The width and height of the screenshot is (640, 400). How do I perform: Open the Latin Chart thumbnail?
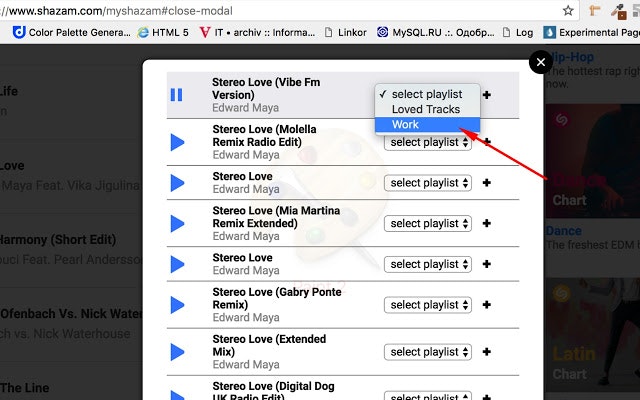coord(593,333)
